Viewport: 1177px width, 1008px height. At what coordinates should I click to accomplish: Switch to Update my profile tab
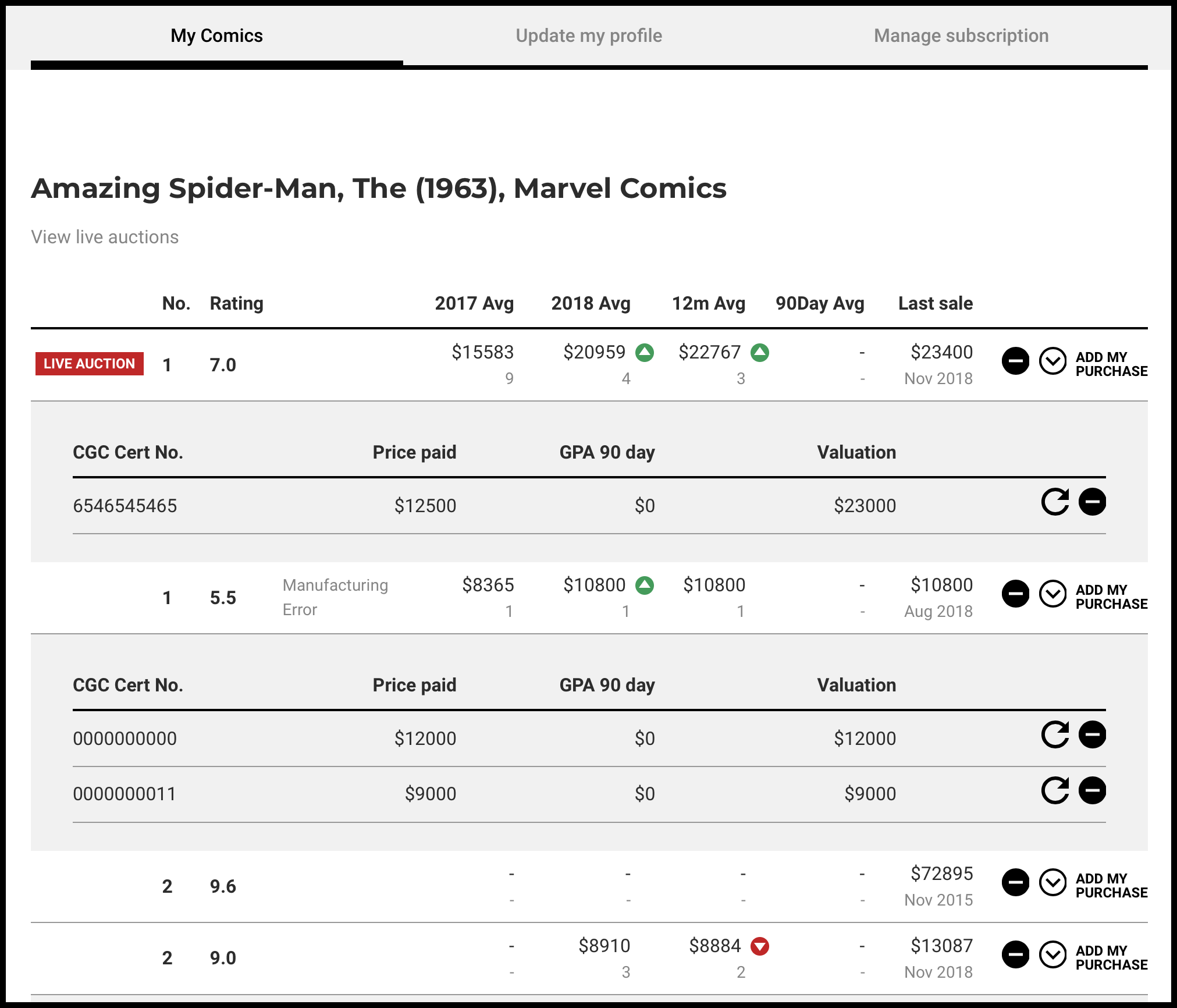tap(589, 36)
